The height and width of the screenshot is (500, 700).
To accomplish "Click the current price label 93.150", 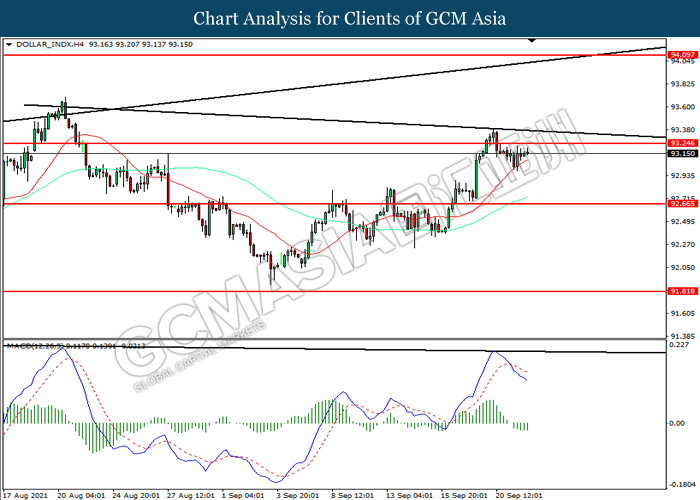I will pyautogui.click(x=683, y=154).
